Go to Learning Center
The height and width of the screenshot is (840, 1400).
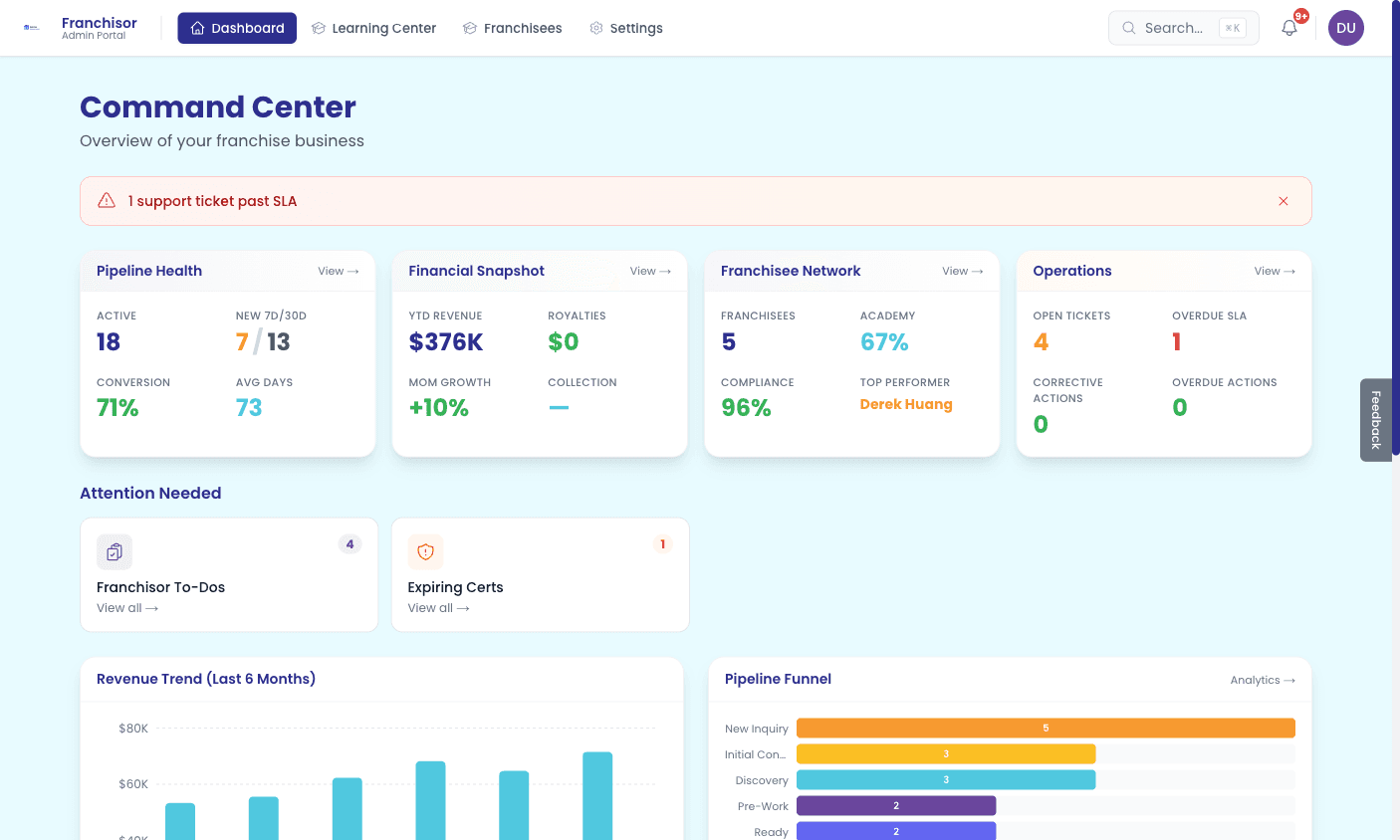click(373, 28)
